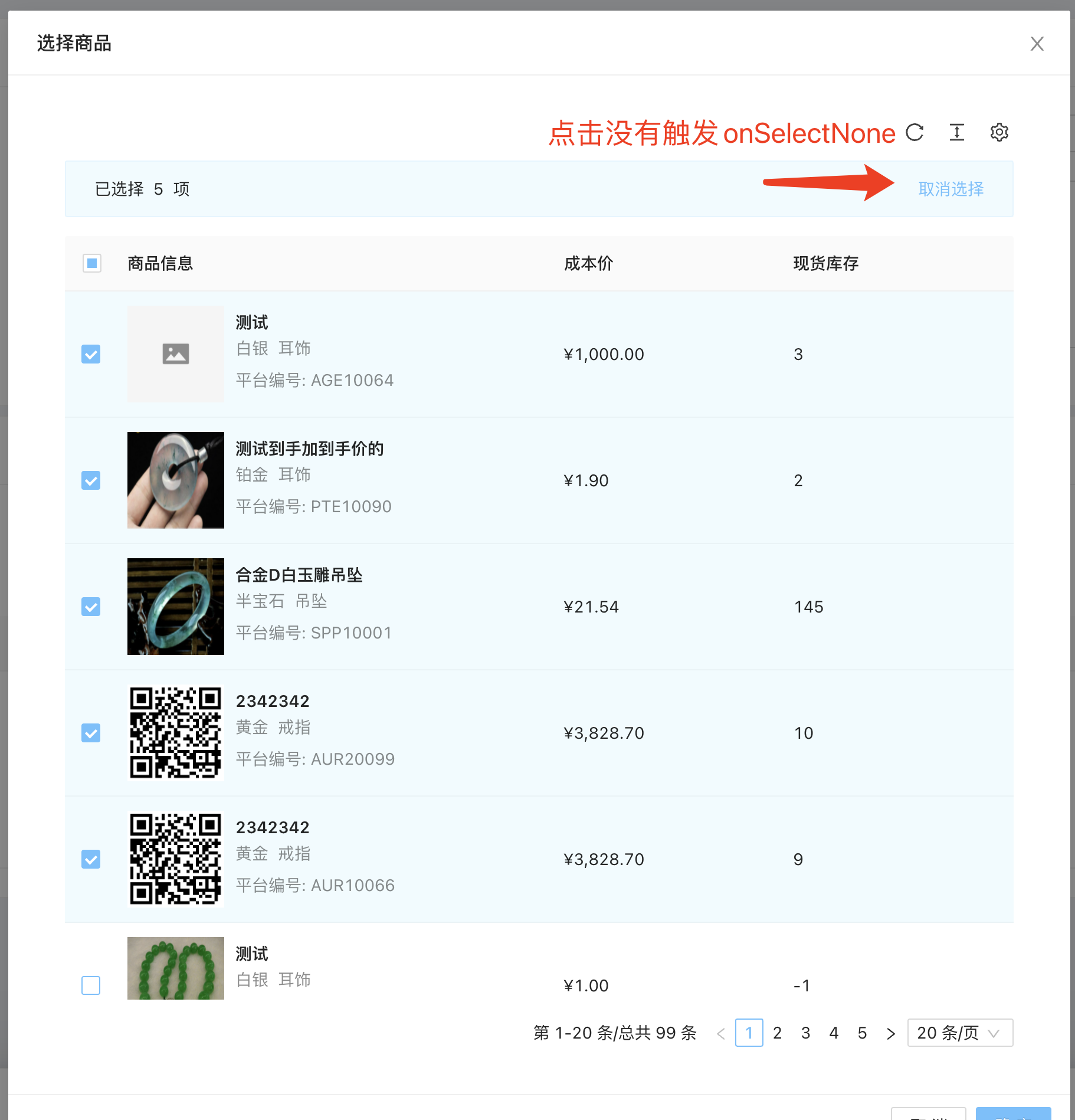1075x1120 pixels.
Task: Close the 选择商品 dialog
Action: point(1037,44)
